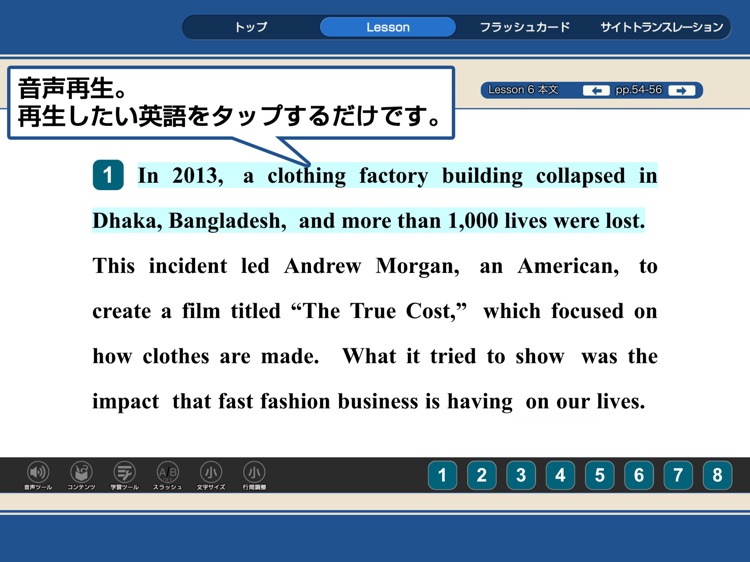750x562 pixels.
Task: Adjust line spacing with 行間調整
Action: coord(254,475)
